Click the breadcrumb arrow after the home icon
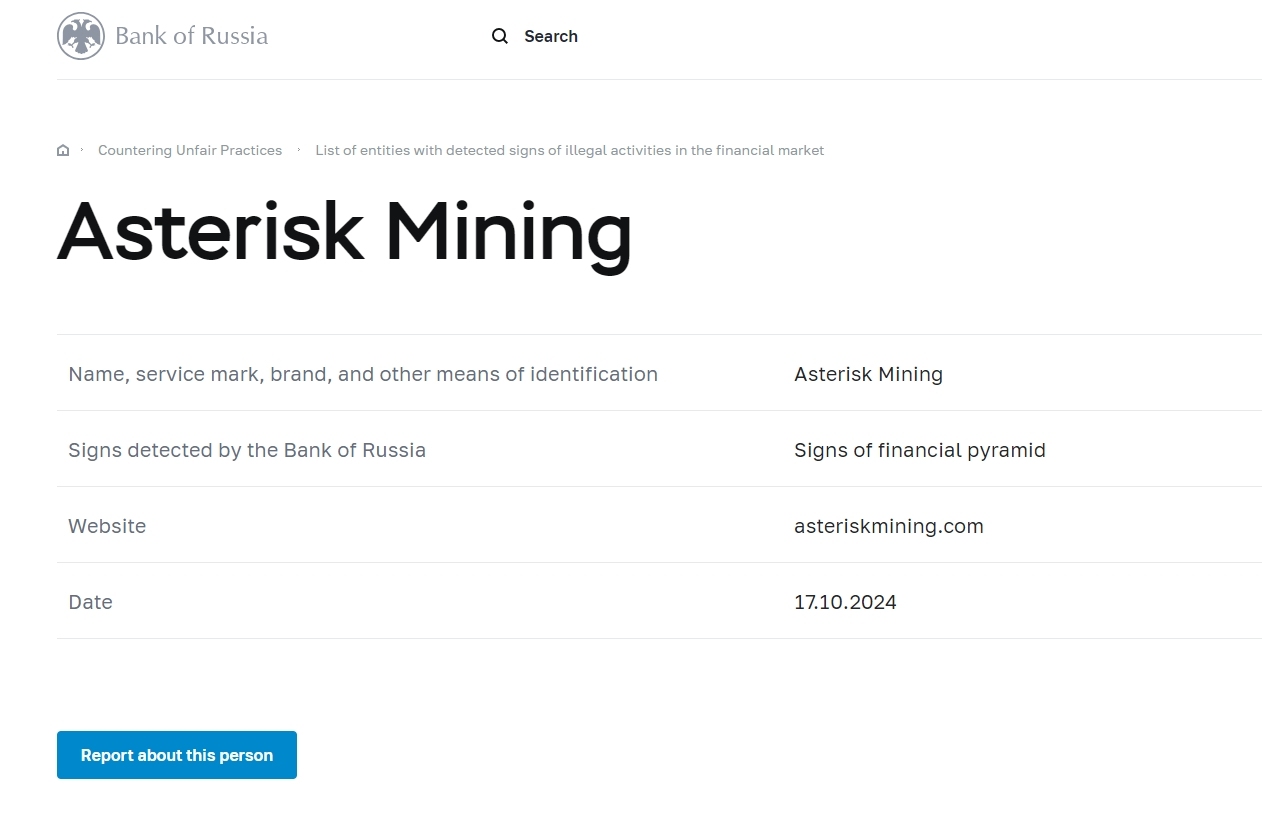Viewport: 1262px width, 813px height. coord(82,150)
